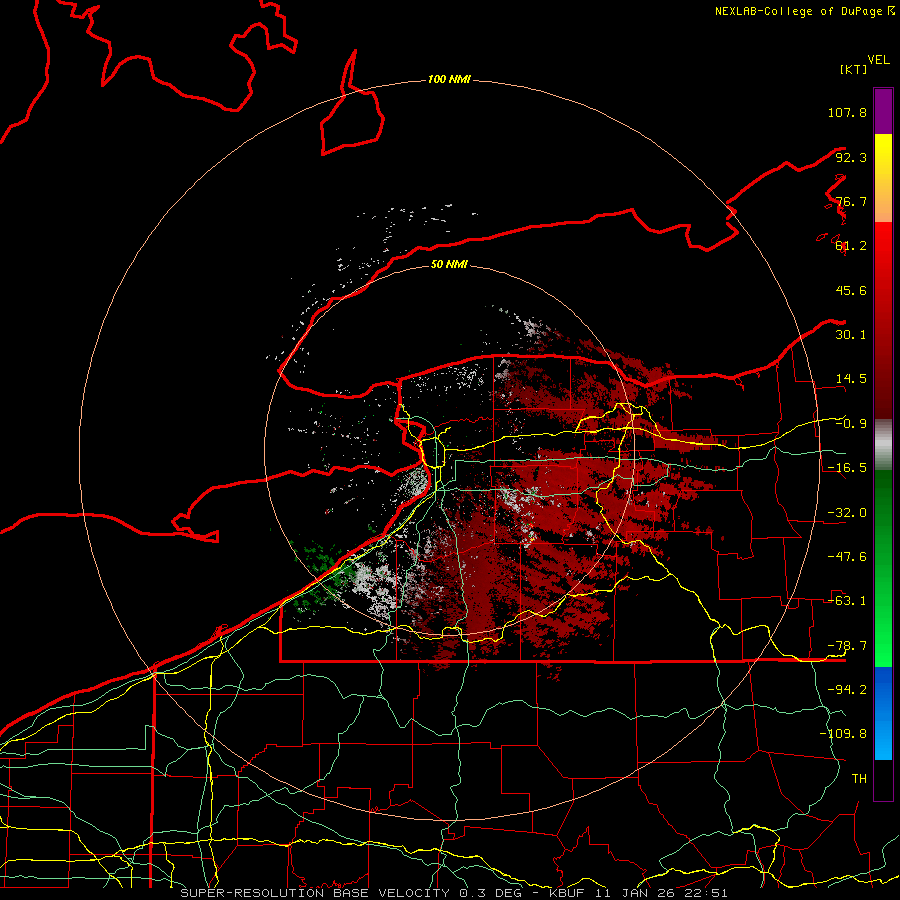
Task: Click the TH legend label
Action: click(859, 779)
